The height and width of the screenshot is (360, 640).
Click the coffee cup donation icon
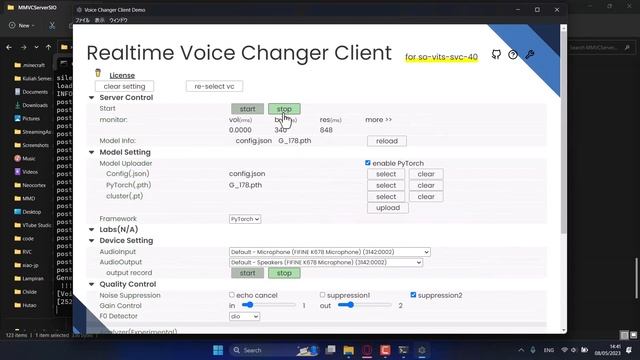click(x=98, y=73)
